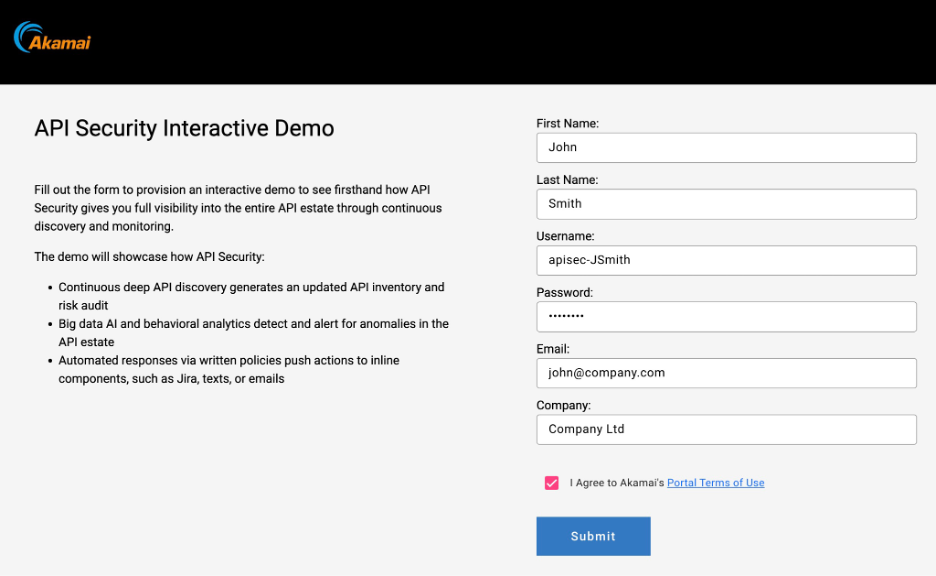
Task: Click the First Name input field
Action: 726,147
